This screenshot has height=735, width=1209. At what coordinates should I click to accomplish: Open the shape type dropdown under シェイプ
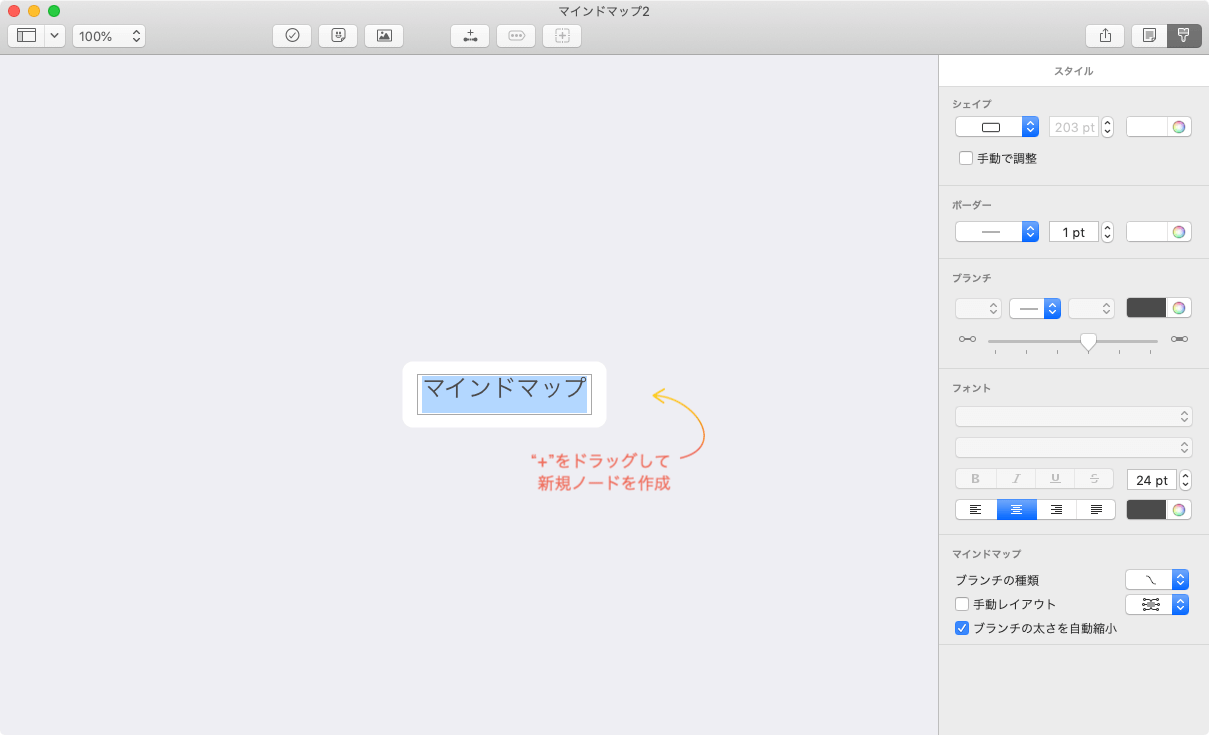[x=997, y=127]
